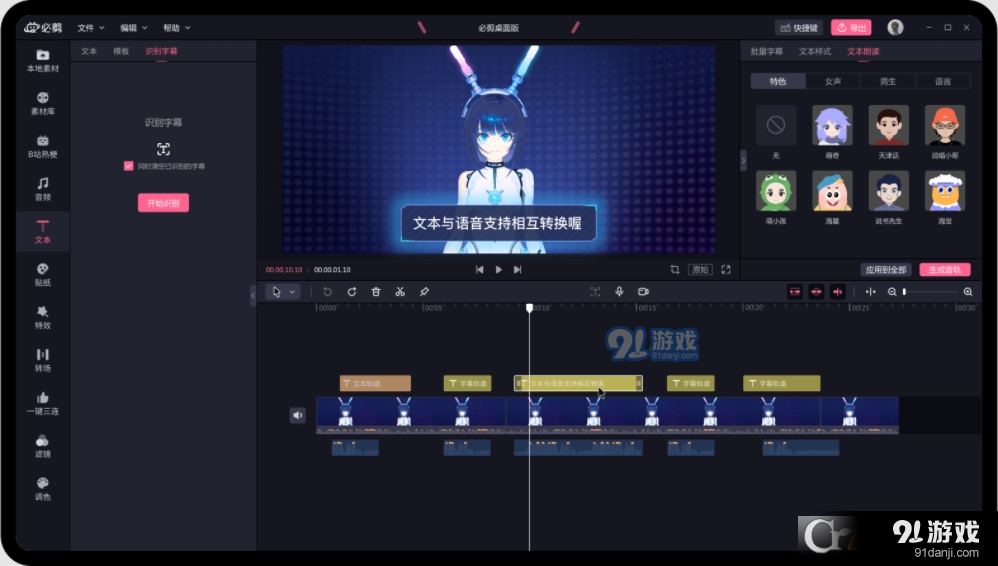Click the screen record camera icon

tap(643, 292)
